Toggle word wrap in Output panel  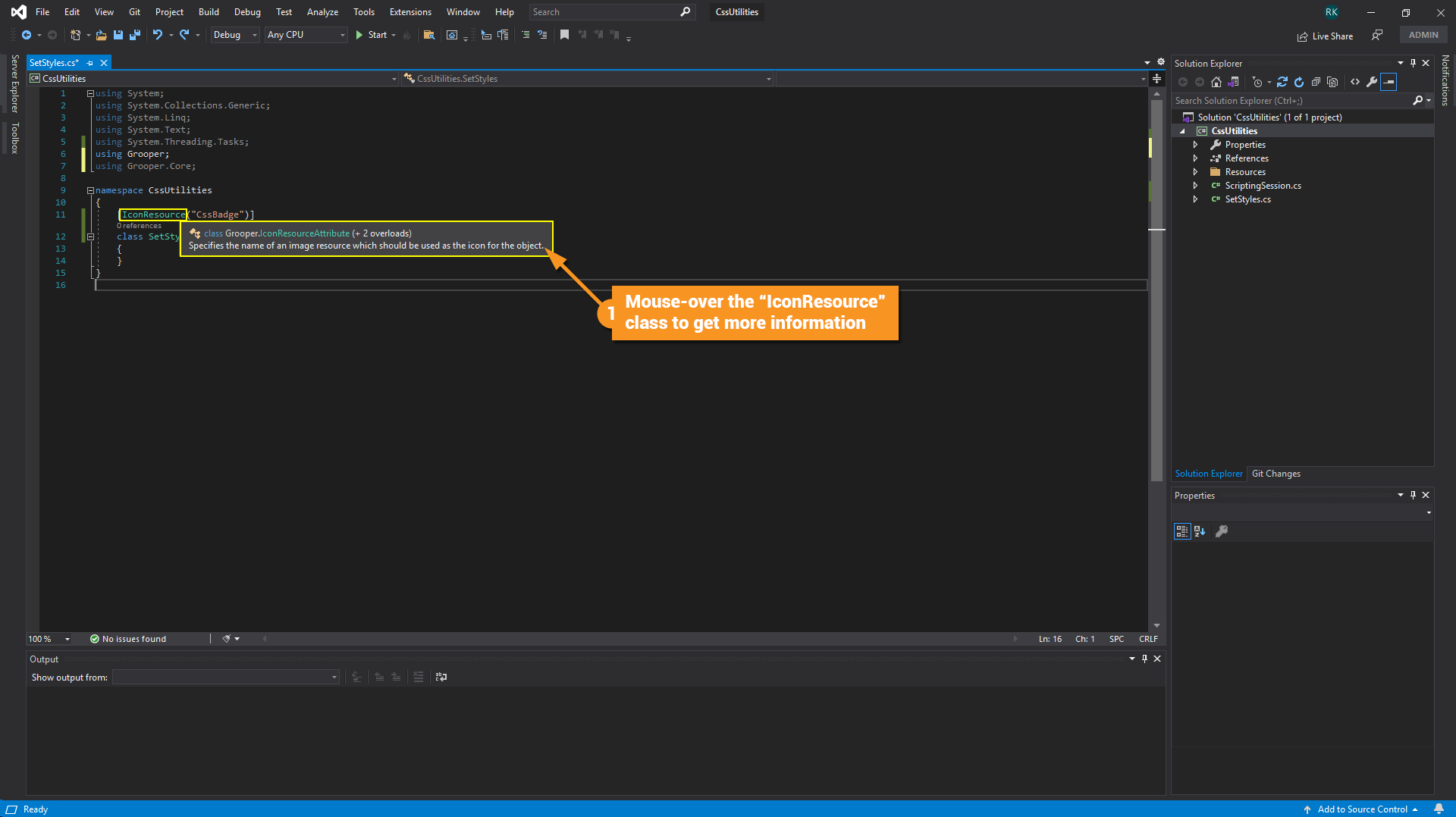[x=441, y=677]
